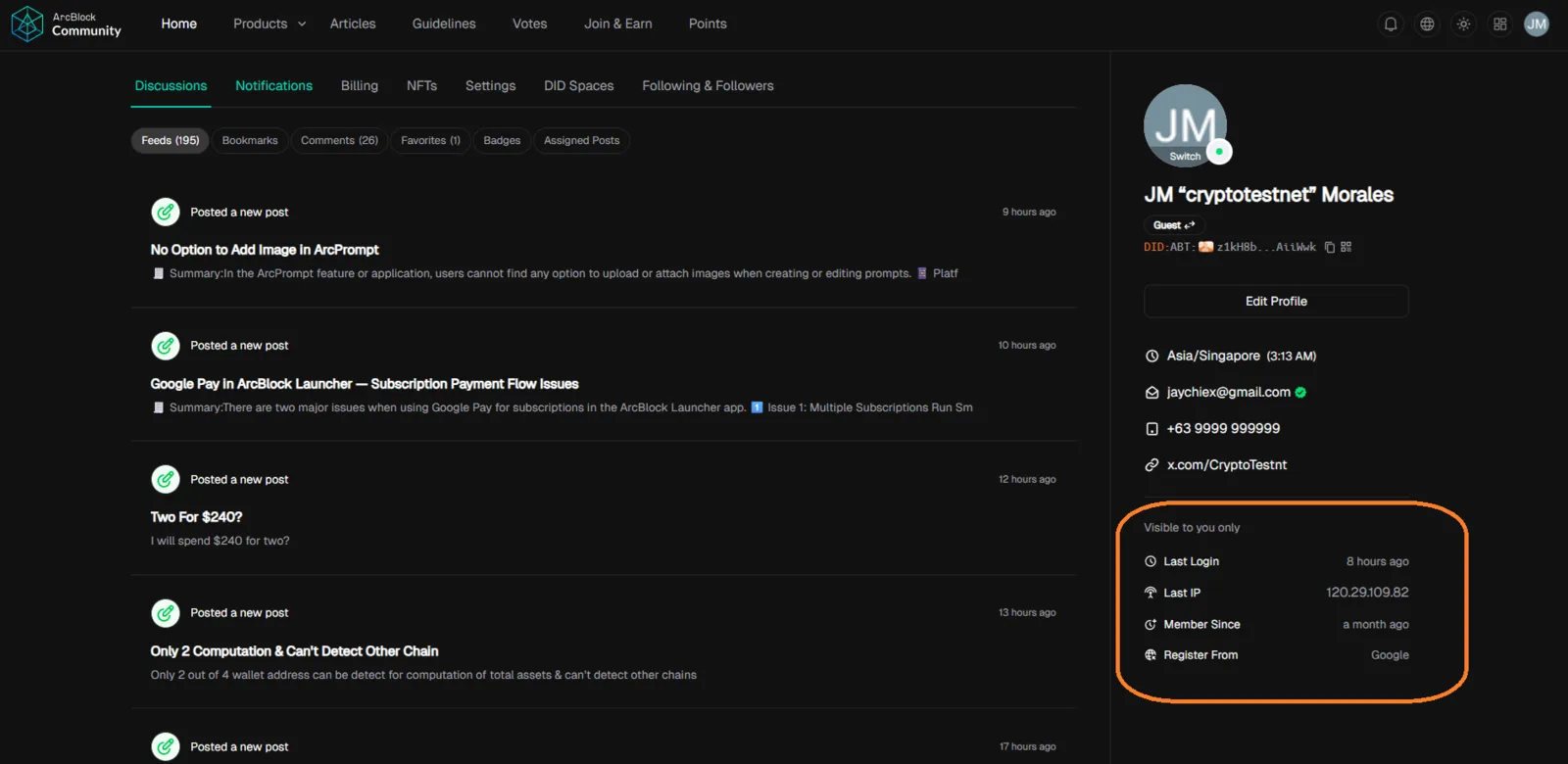Select the Feeds (195) filter chip
The image size is (1568, 764).
tap(171, 141)
